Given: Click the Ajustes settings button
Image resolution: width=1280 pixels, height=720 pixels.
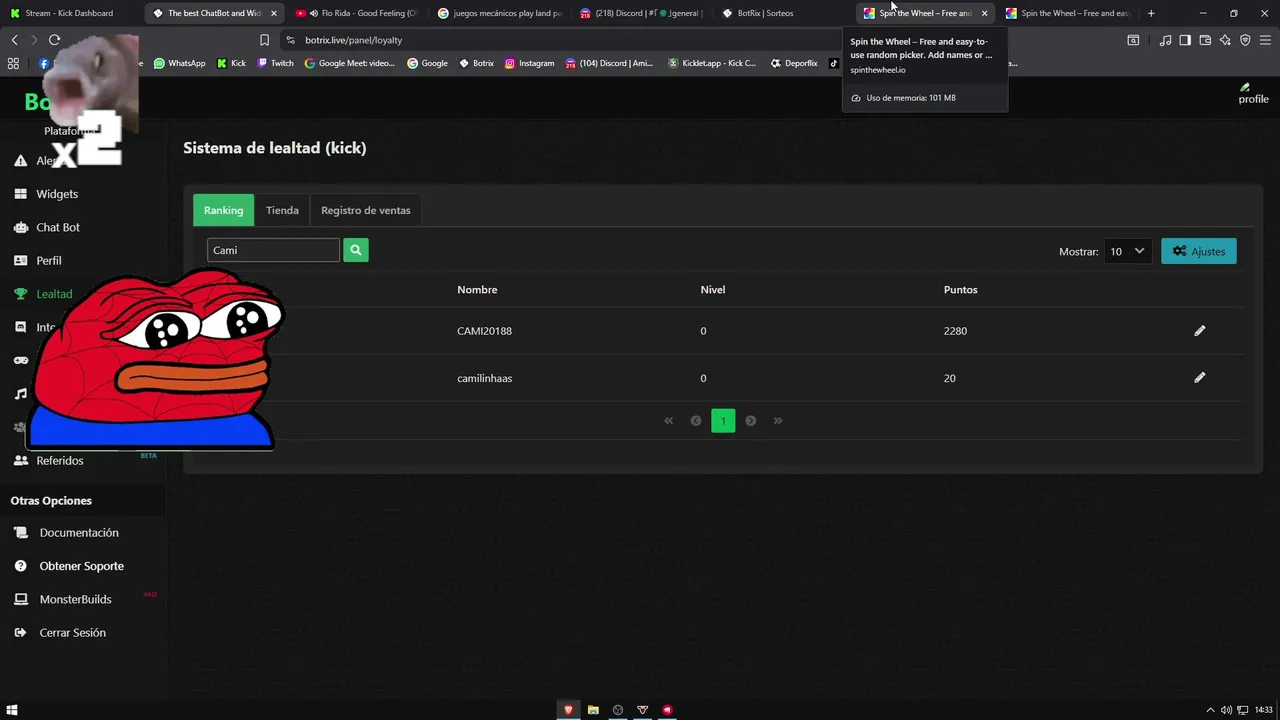Looking at the screenshot, I should click(x=1199, y=251).
